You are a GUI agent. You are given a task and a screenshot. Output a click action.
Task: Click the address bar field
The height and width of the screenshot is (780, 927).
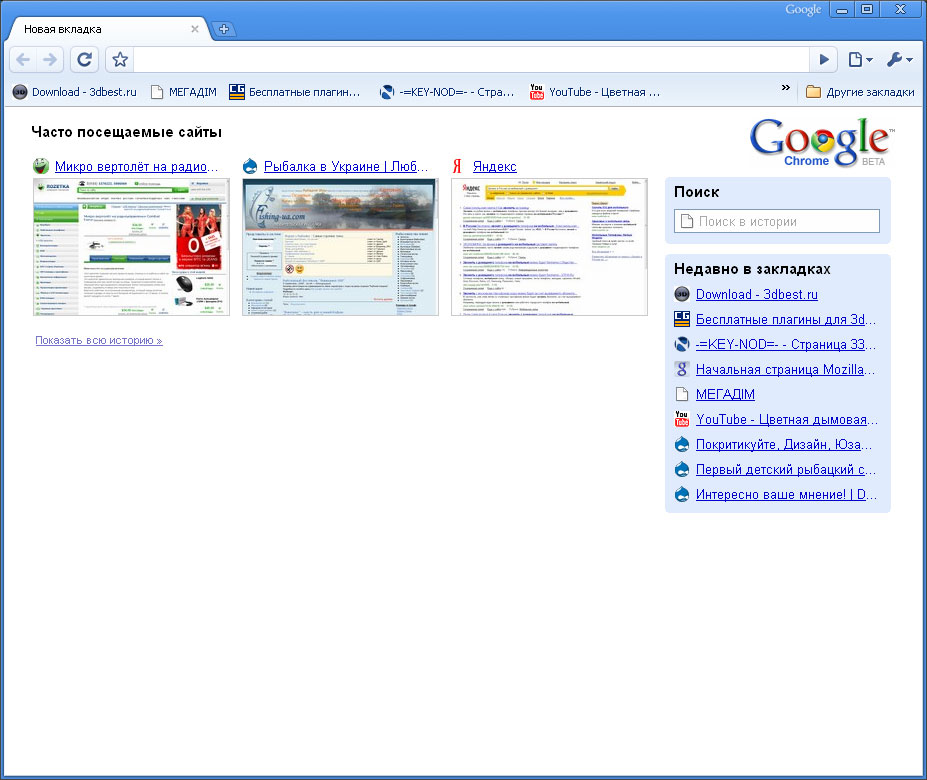(x=470, y=60)
